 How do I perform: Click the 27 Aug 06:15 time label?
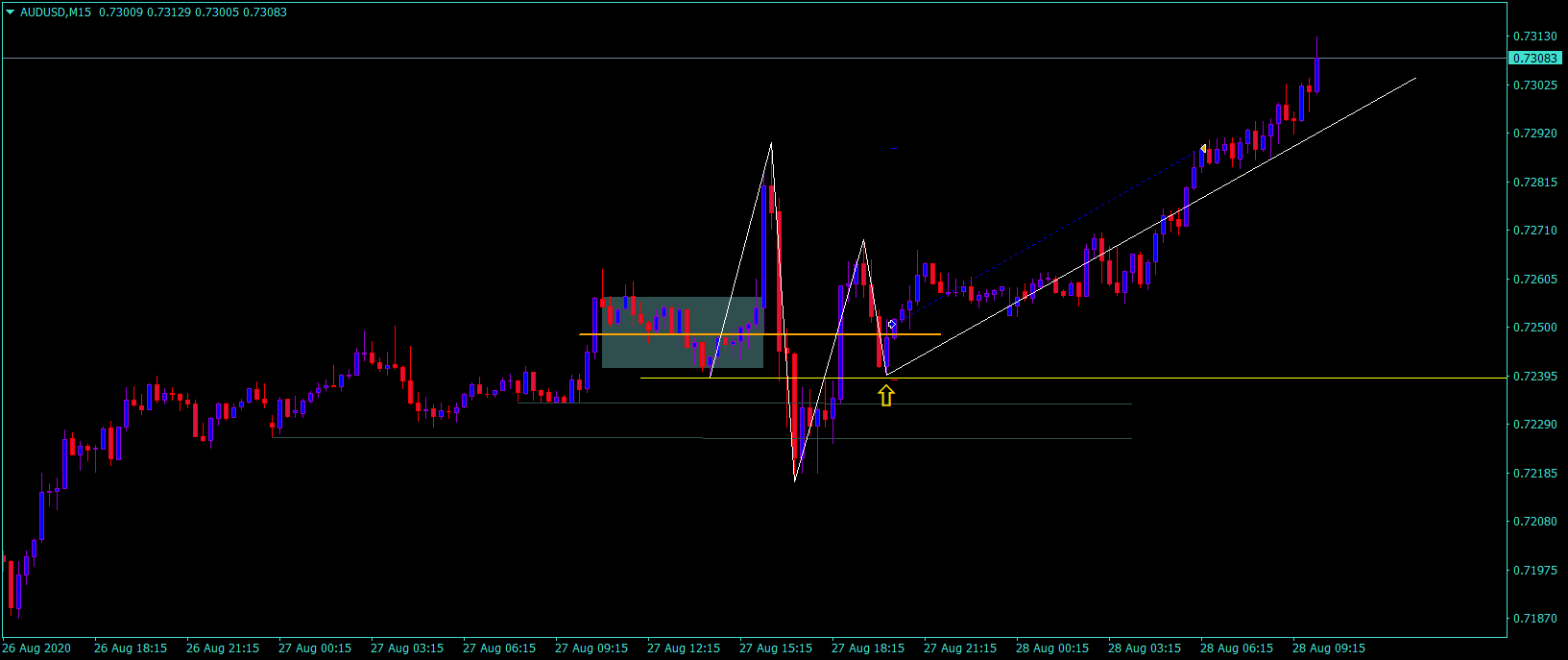pyautogui.click(x=499, y=648)
